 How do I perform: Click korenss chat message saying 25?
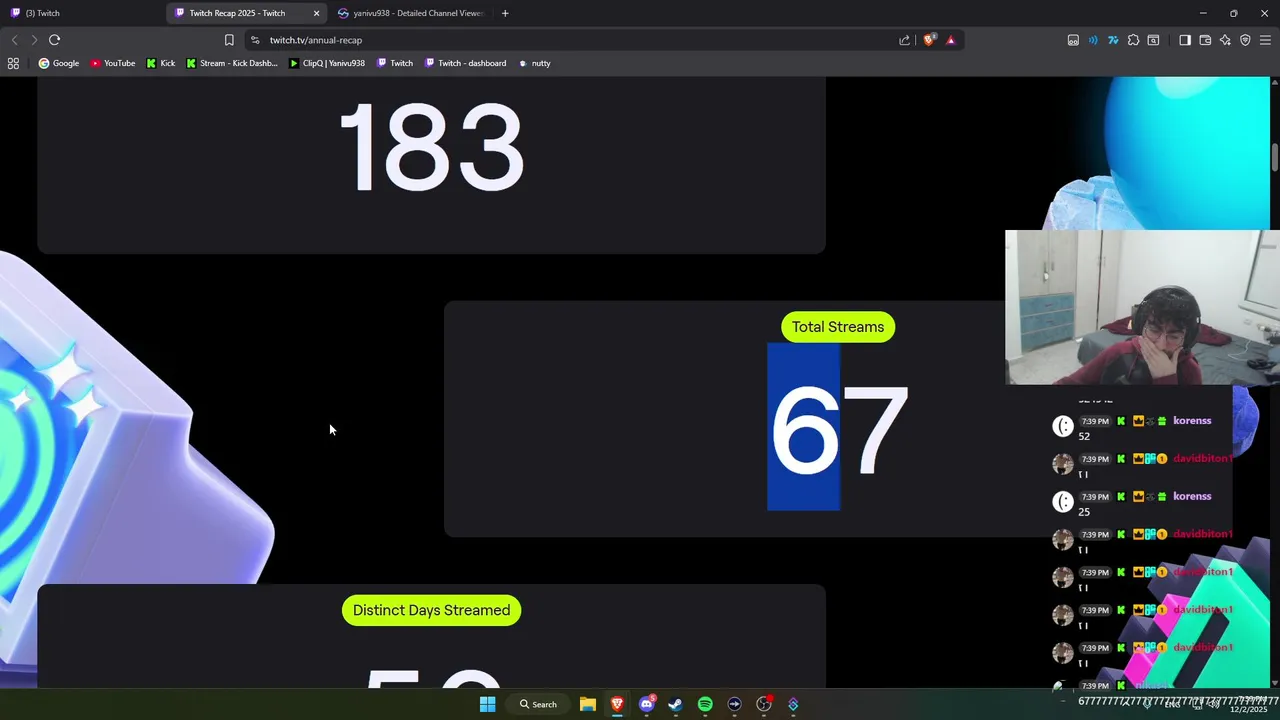(x=1084, y=512)
